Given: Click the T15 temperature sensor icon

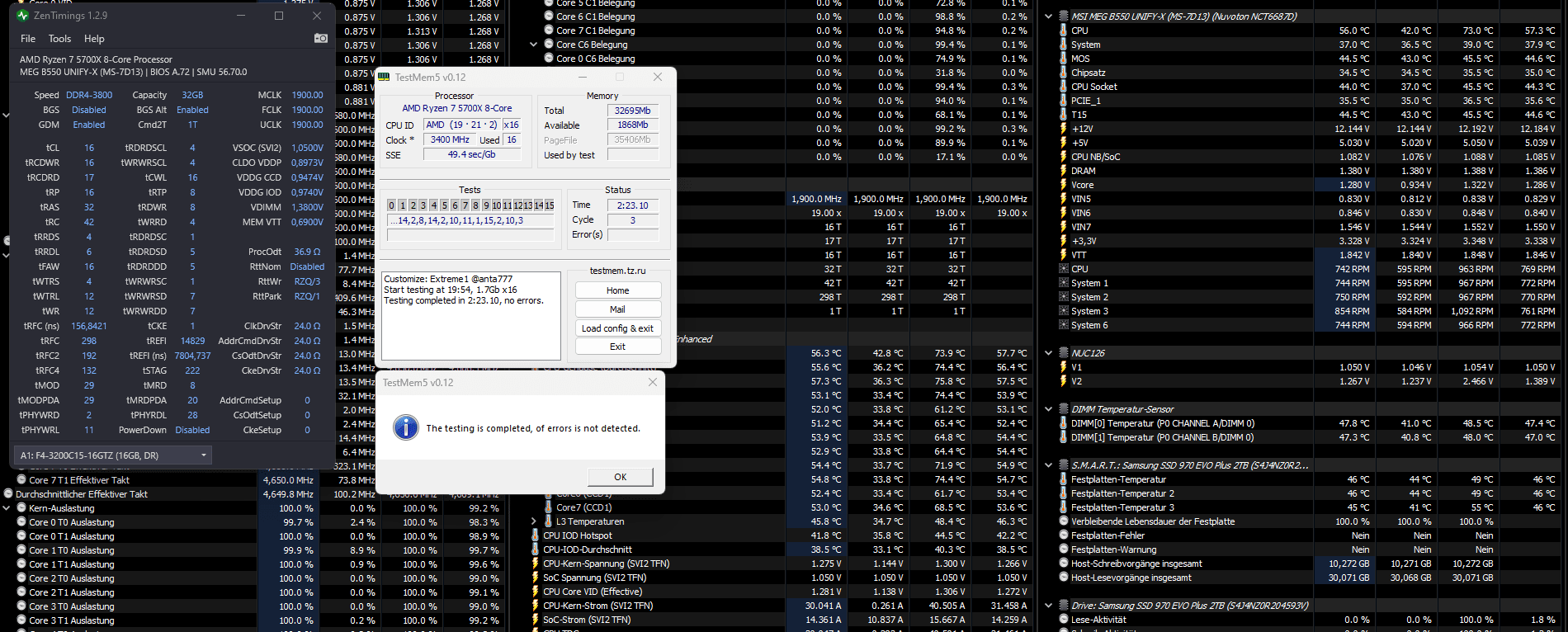Looking at the screenshot, I should tap(1064, 115).
